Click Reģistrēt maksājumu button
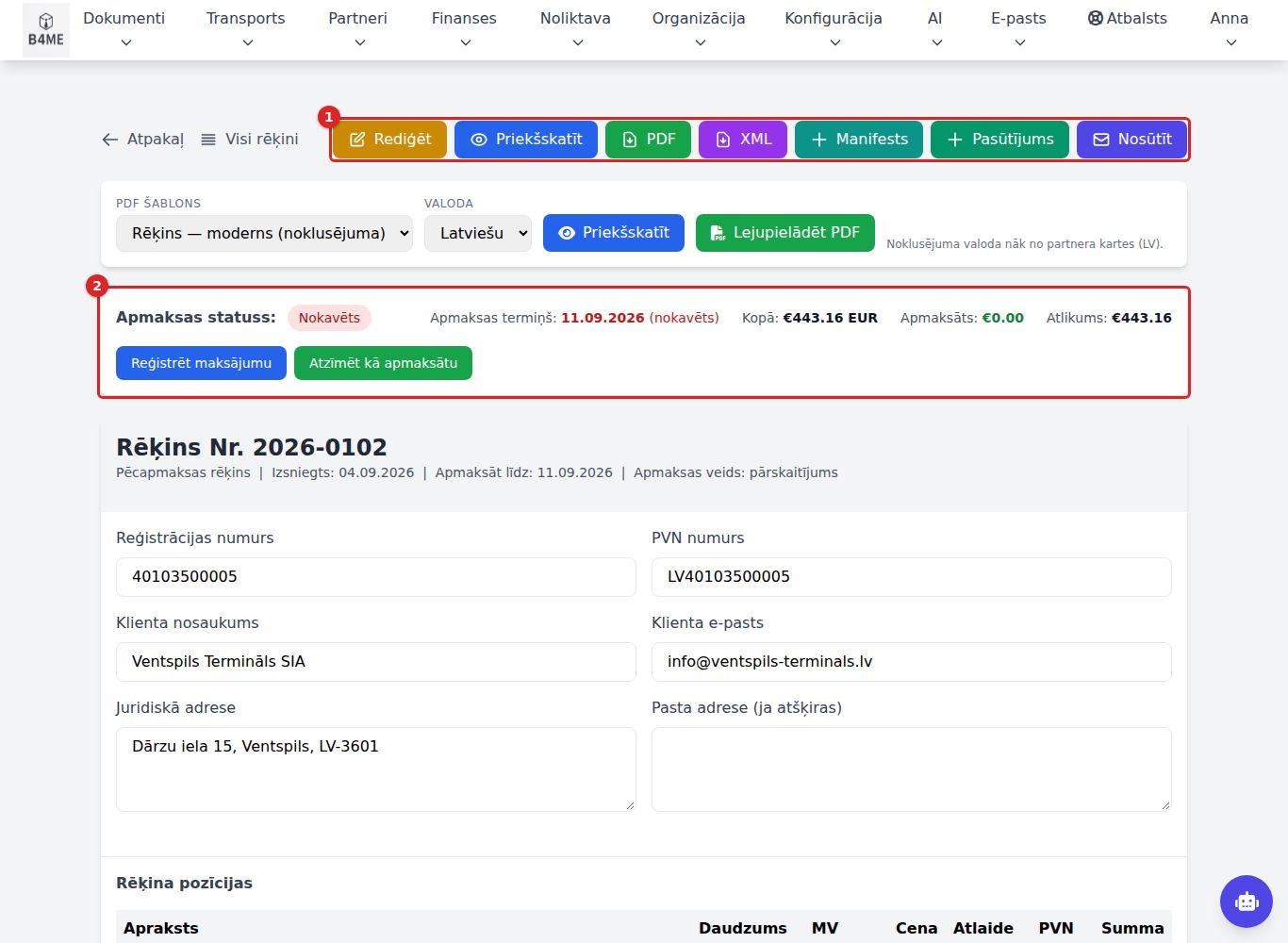The height and width of the screenshot is (943, 1288). pyautogui.click(x=201, y=363)
